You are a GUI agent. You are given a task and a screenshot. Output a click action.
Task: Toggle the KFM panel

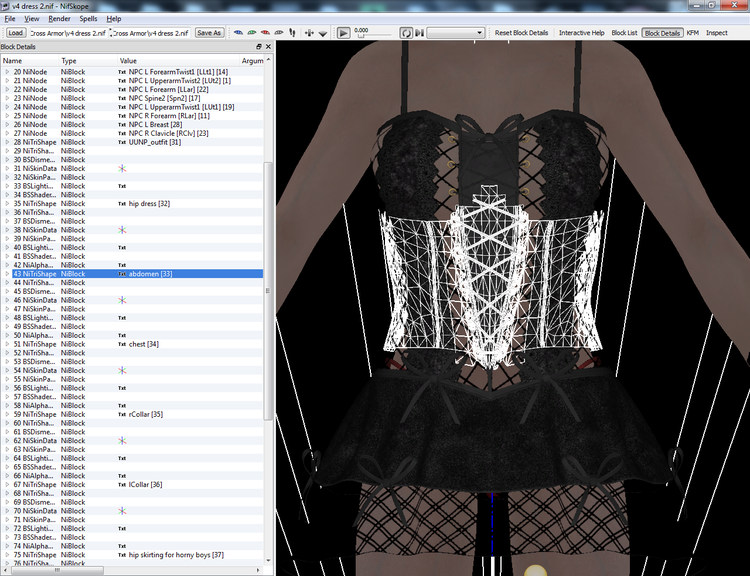point(693,33)
